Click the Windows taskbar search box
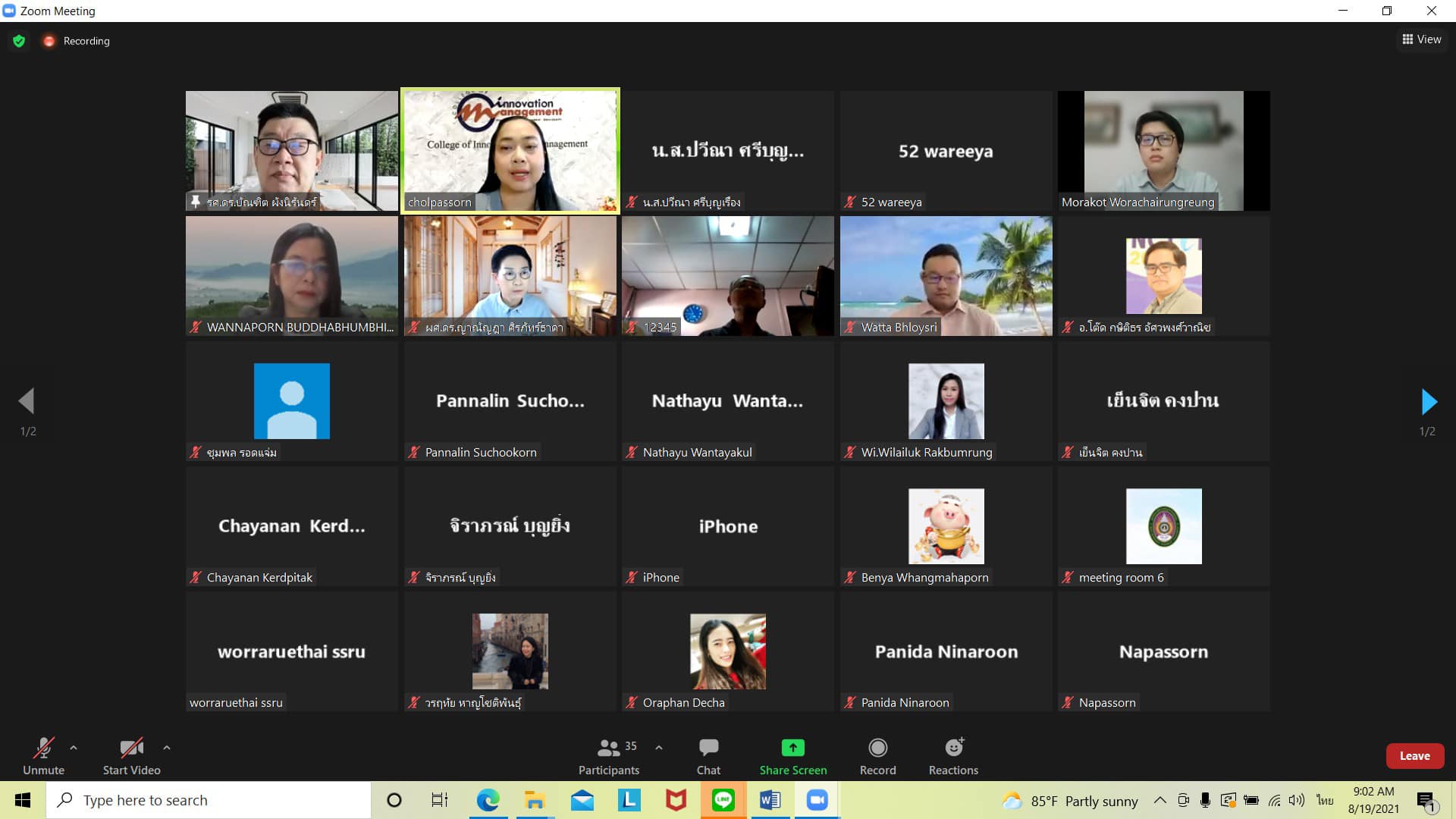 click(209, 800)
